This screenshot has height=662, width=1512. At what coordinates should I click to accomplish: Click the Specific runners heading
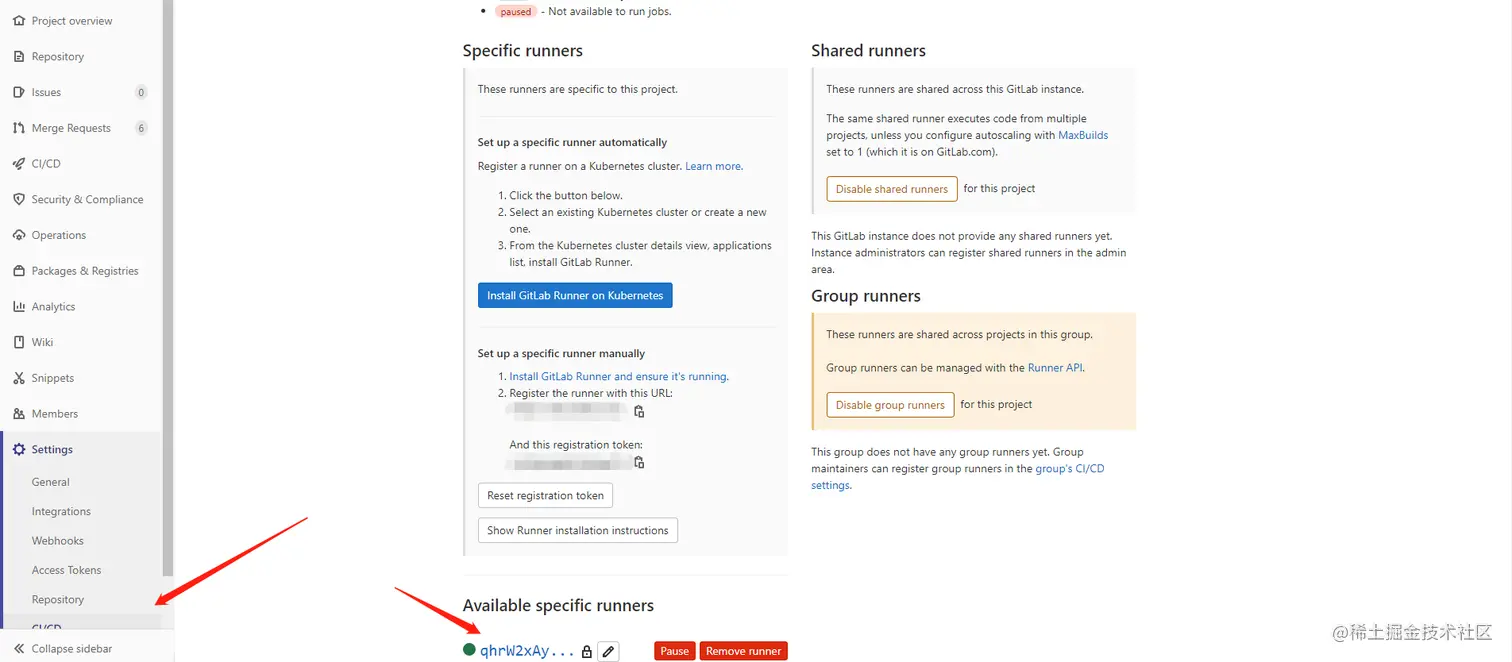coord(523,51)
